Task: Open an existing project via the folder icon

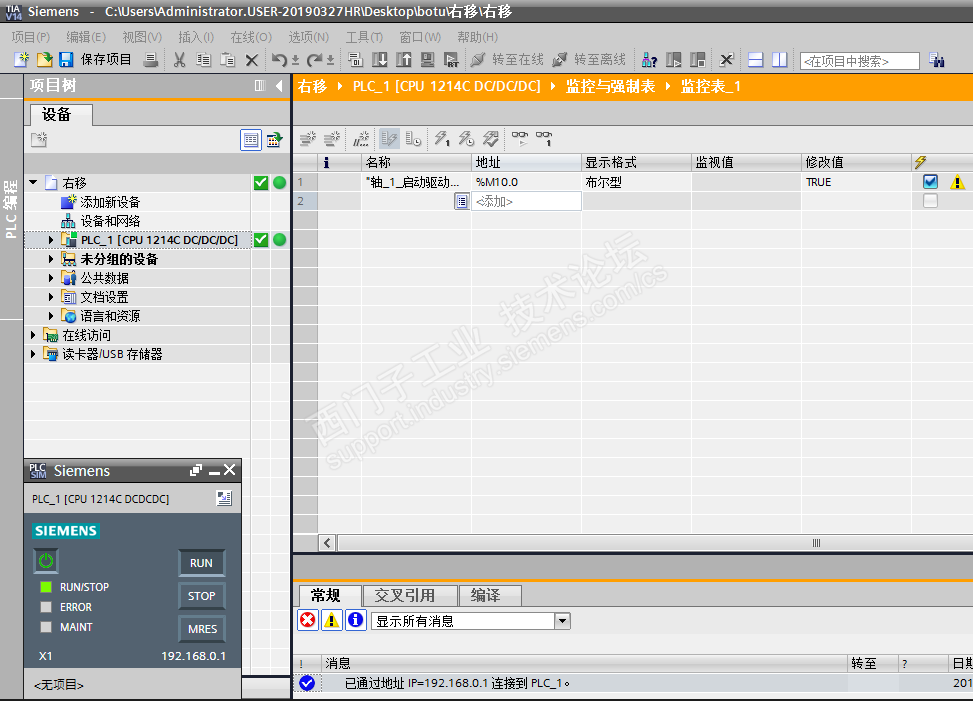Action: [x=44, y=60]
